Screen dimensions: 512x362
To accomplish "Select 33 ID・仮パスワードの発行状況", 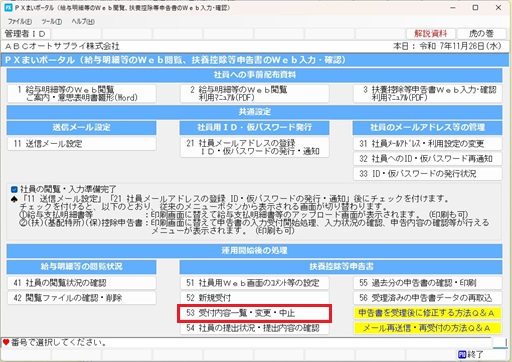I will tap(428, 174).
